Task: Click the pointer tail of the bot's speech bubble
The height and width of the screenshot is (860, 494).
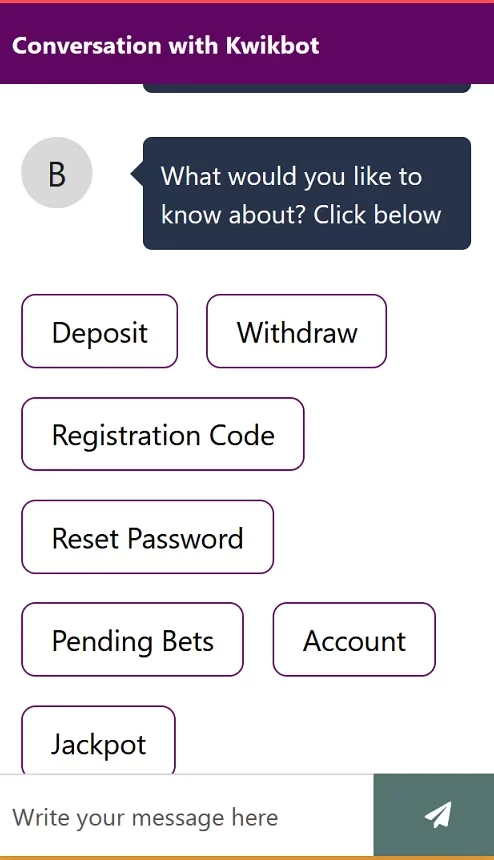Action: pos(137,174)
